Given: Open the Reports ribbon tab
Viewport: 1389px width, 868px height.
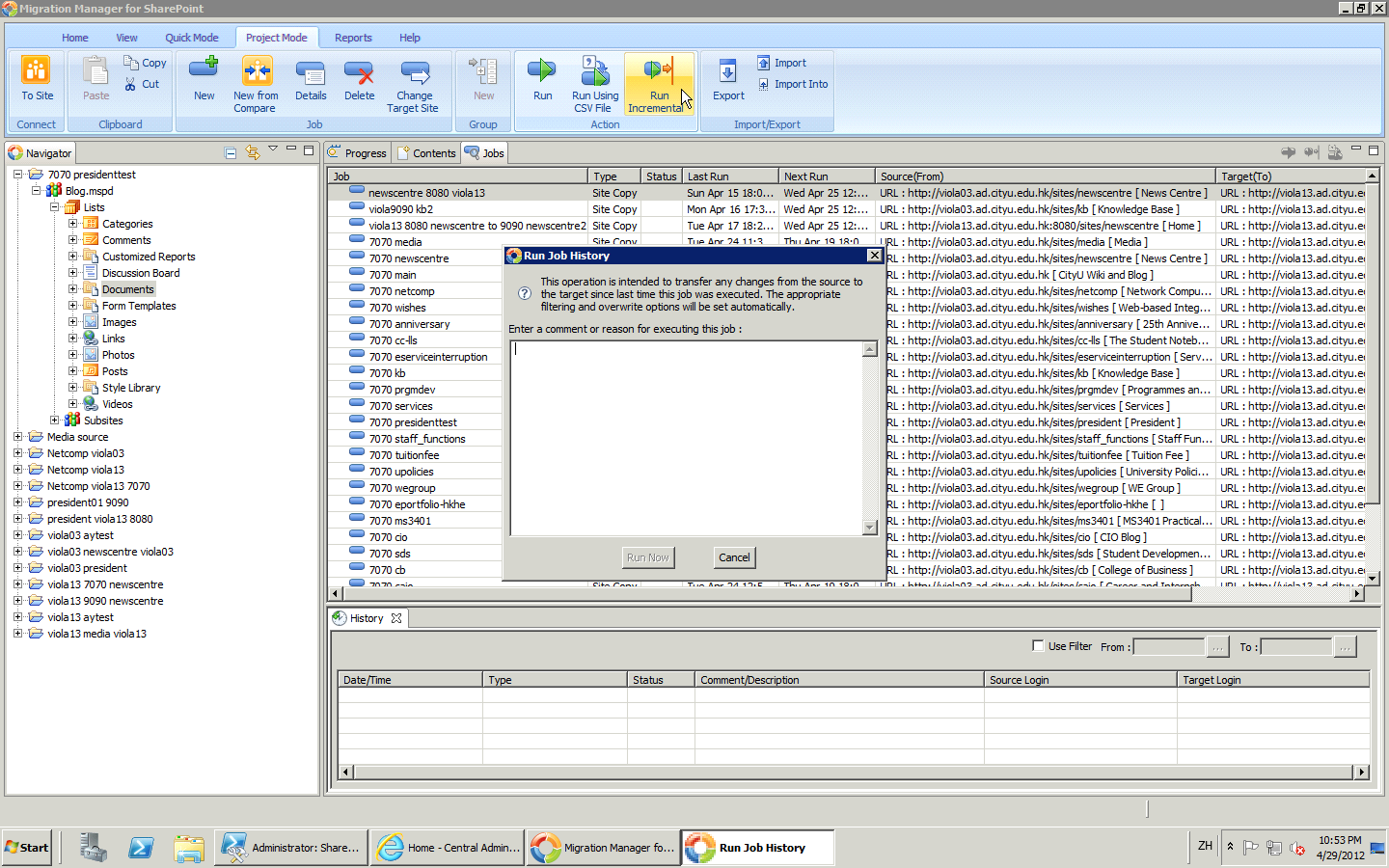Looking at the screenshot, I should pos(353,38).
